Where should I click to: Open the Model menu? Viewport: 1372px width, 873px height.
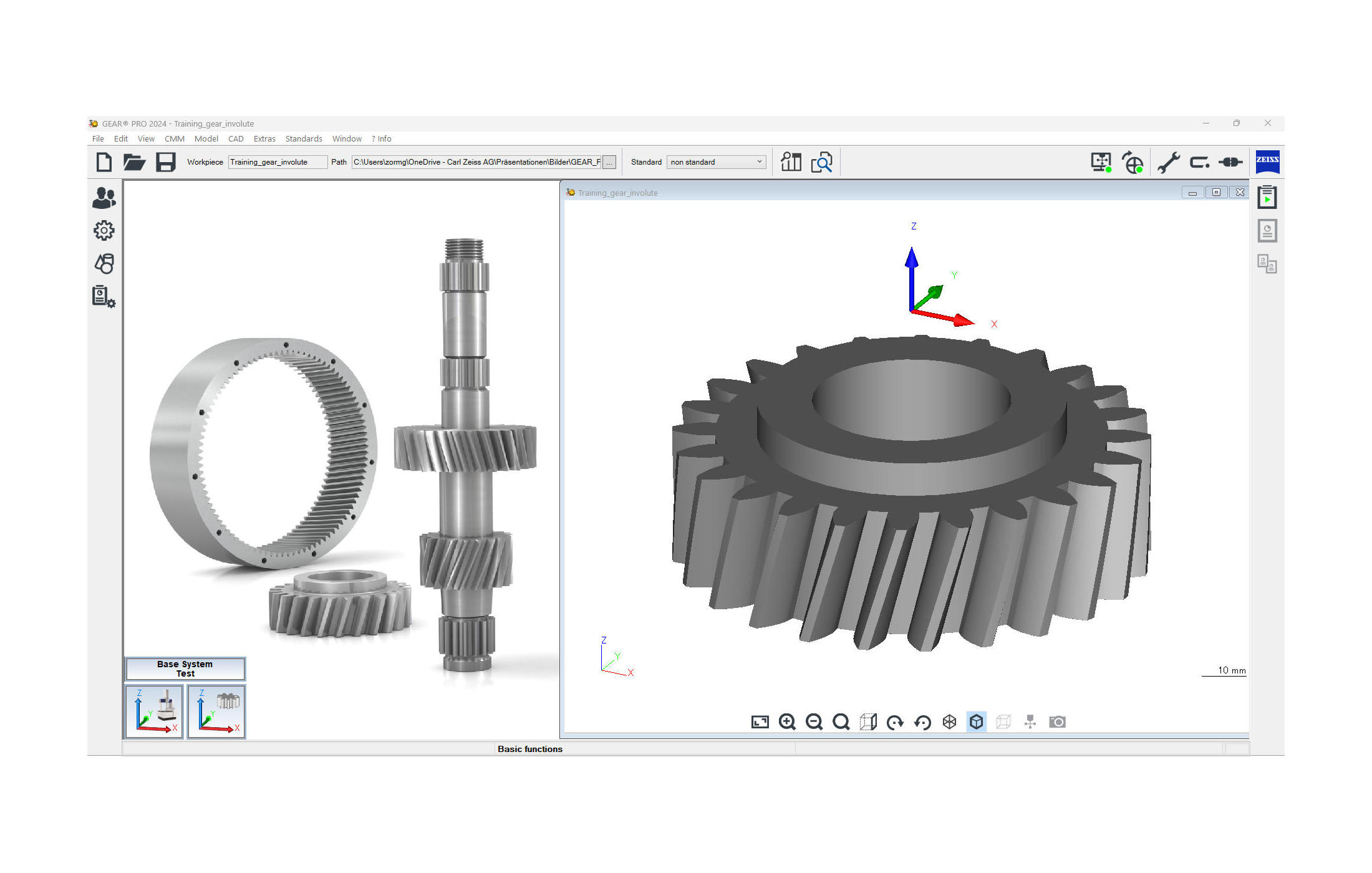pos(206,139)
